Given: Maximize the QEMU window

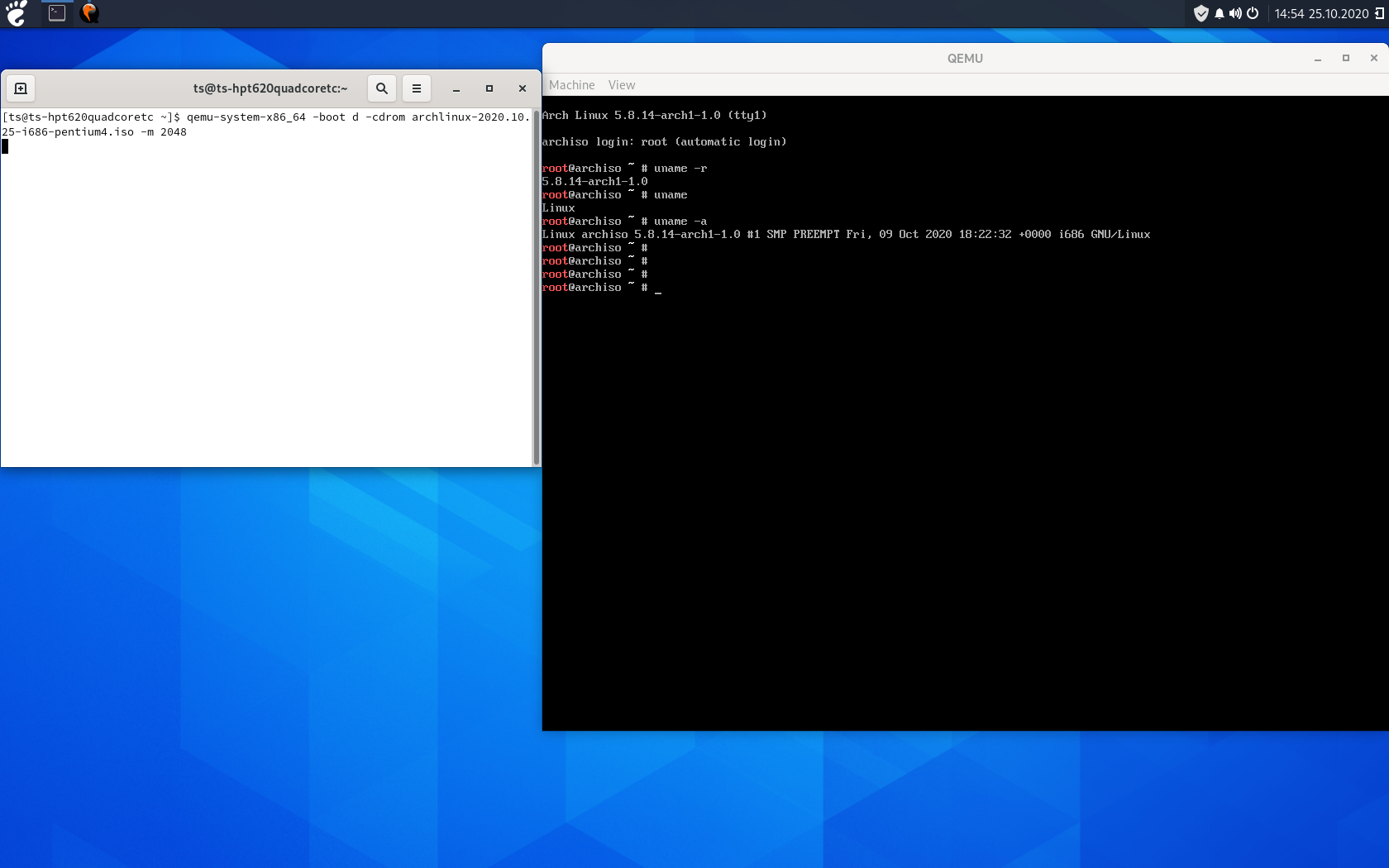Looking at the screenshot, I should (1345, 58).
